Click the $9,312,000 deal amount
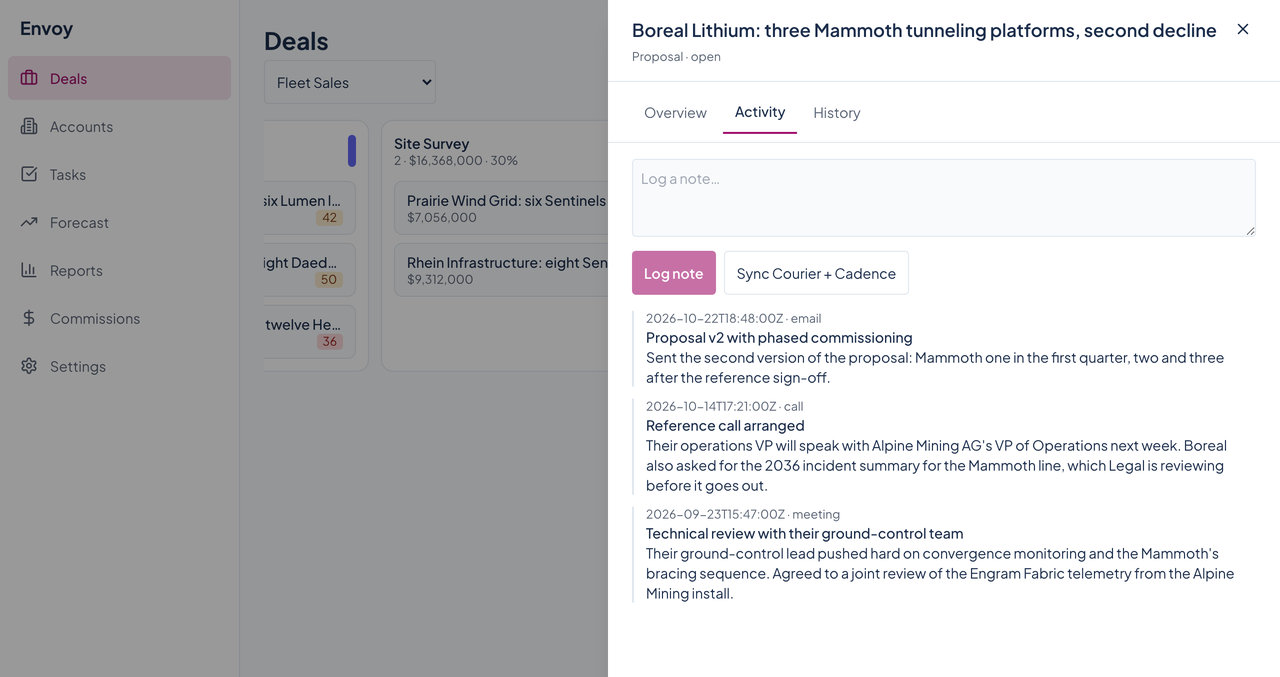This screenshot has width=1280, height=677. pos(440,279)
